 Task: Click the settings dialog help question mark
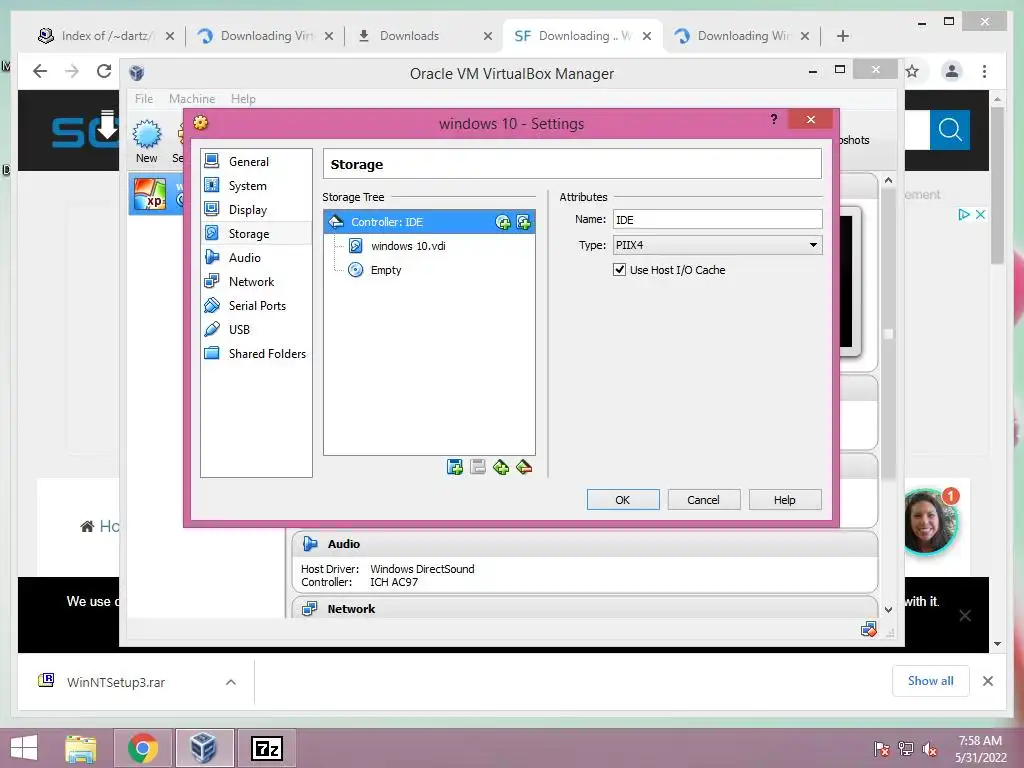773,119
